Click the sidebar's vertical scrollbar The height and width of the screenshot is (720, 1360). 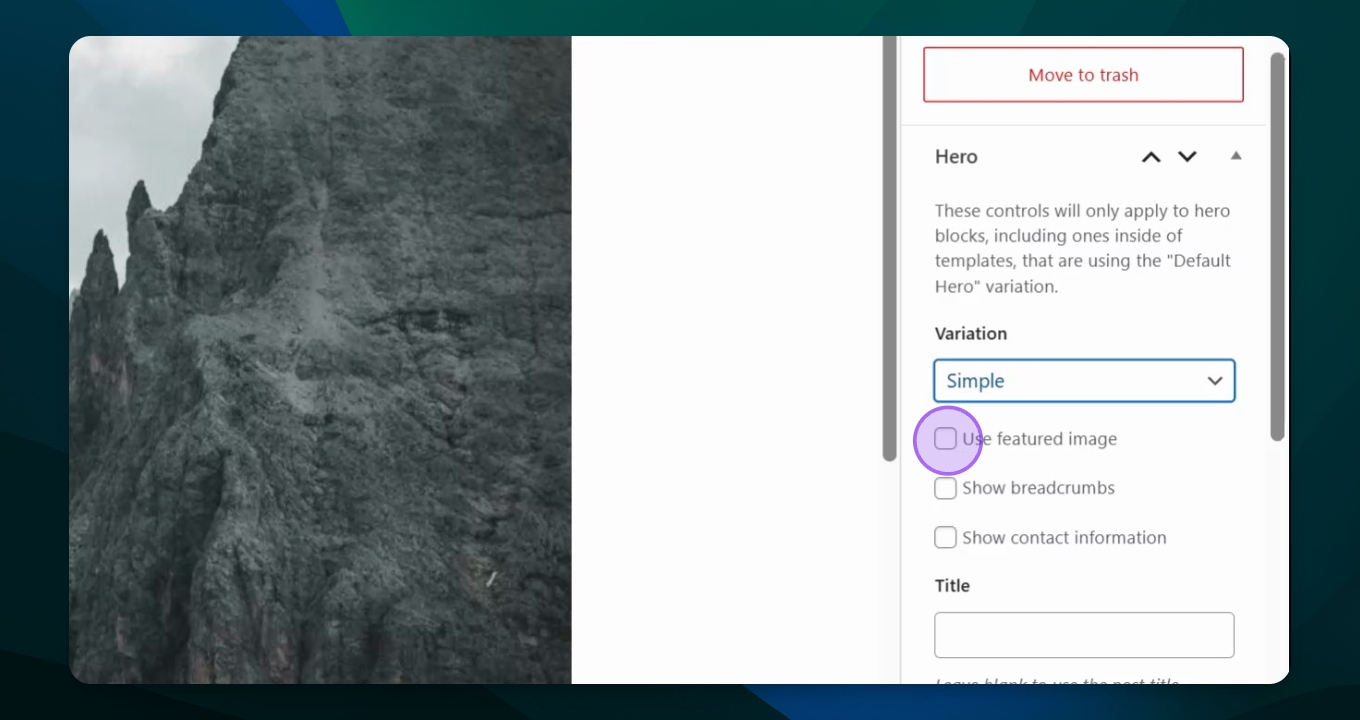pyautogui.click(x=1277, y=246)
